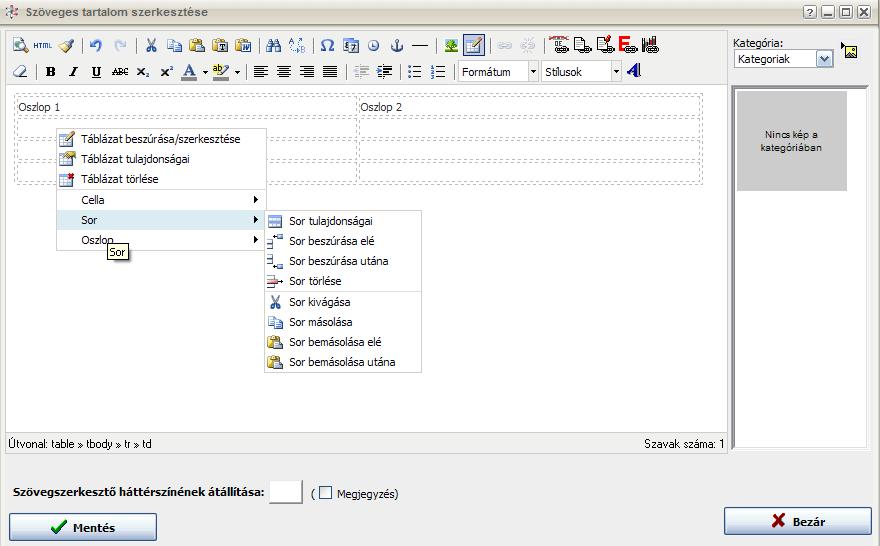Click the insert image icon
This screenshot has width=880, height=546.
pyautogui.click(x=451, y=46)
